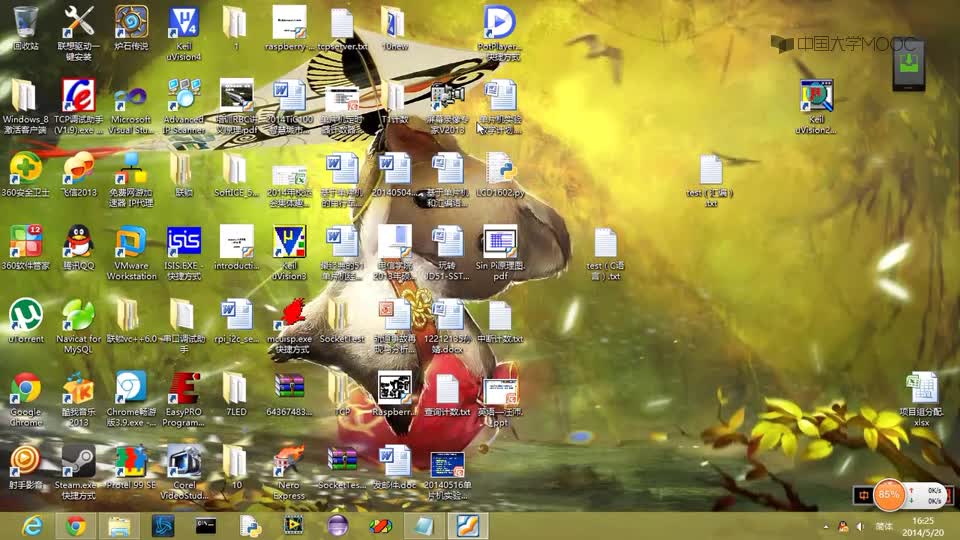Screen dimensions: 960x540
Task: Launch mcuisp.exe shortcut
Action: [x=289, y=326]
